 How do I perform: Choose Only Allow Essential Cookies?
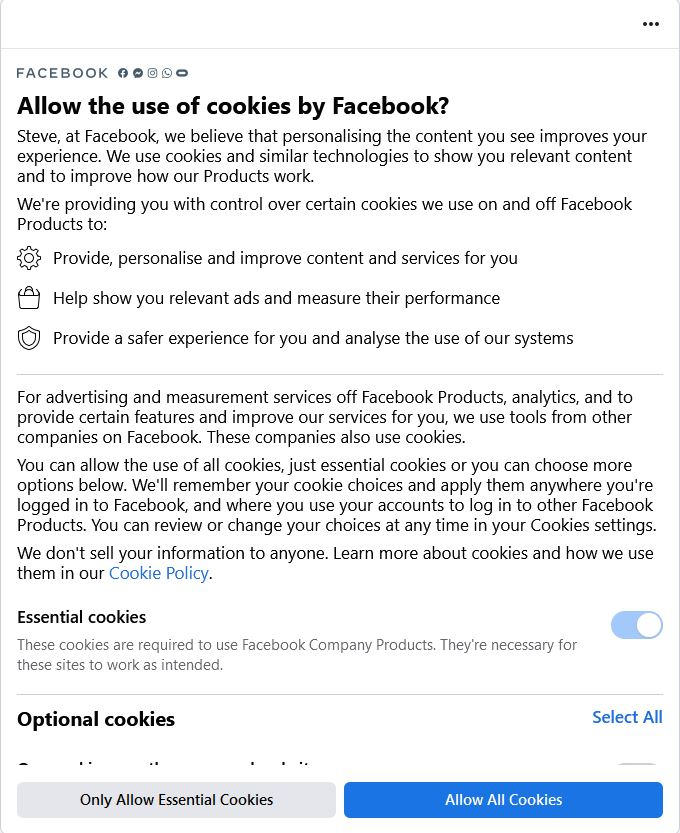[176, 800]
